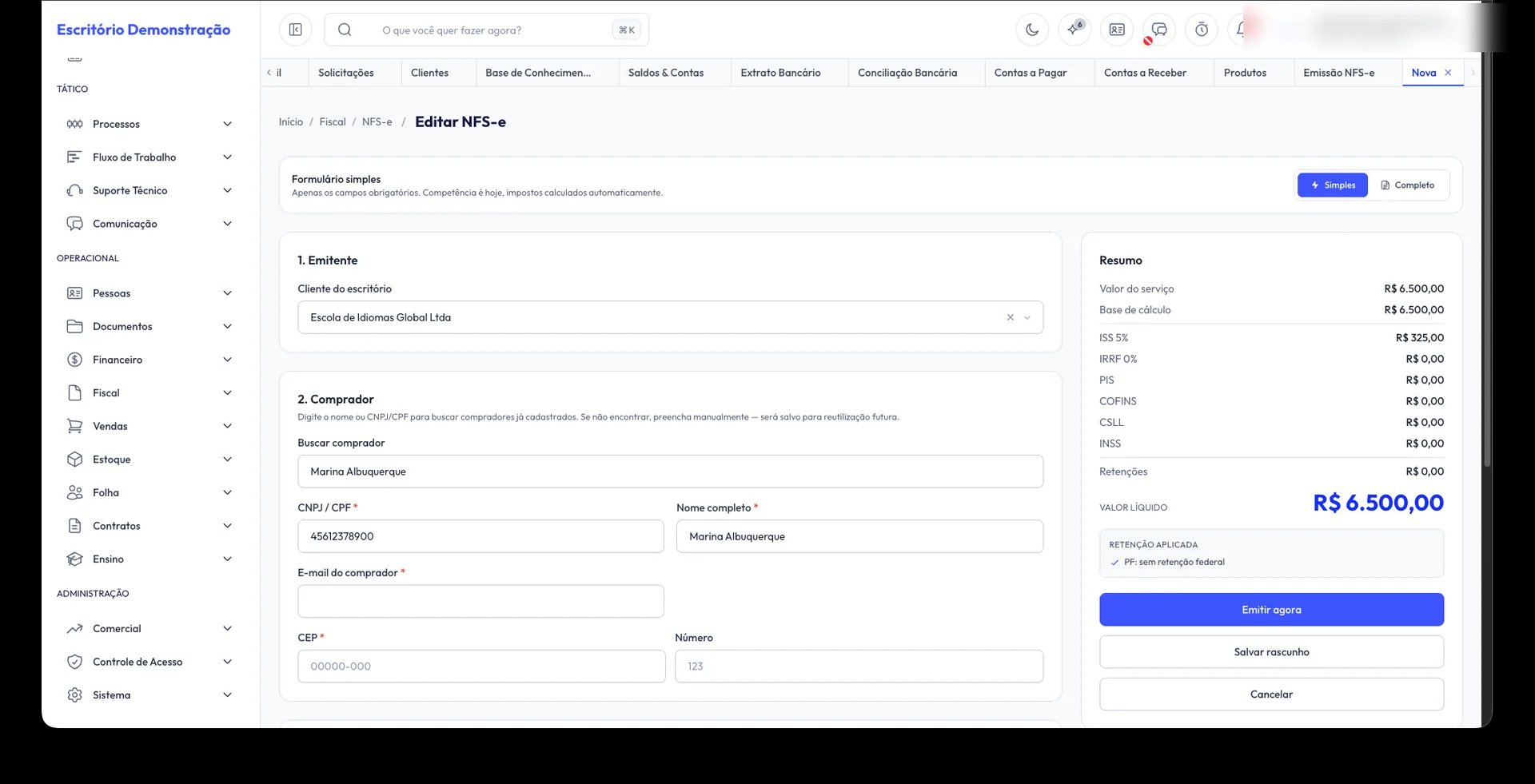Viewport: 1535px width, 784px height.
Task: Click the Escritório Demonstração logo title
Action: [x=144, y=30]
